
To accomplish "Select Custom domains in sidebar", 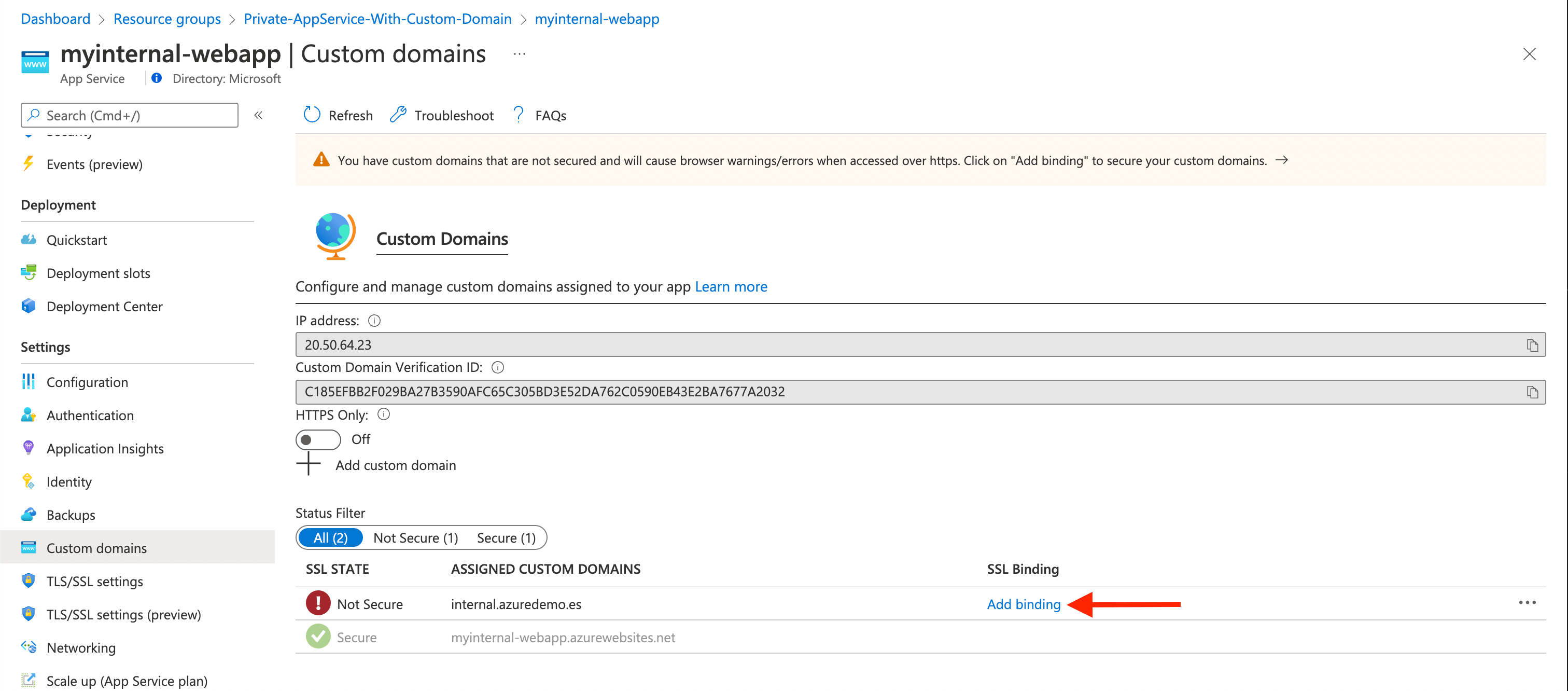I will point(137,547).
